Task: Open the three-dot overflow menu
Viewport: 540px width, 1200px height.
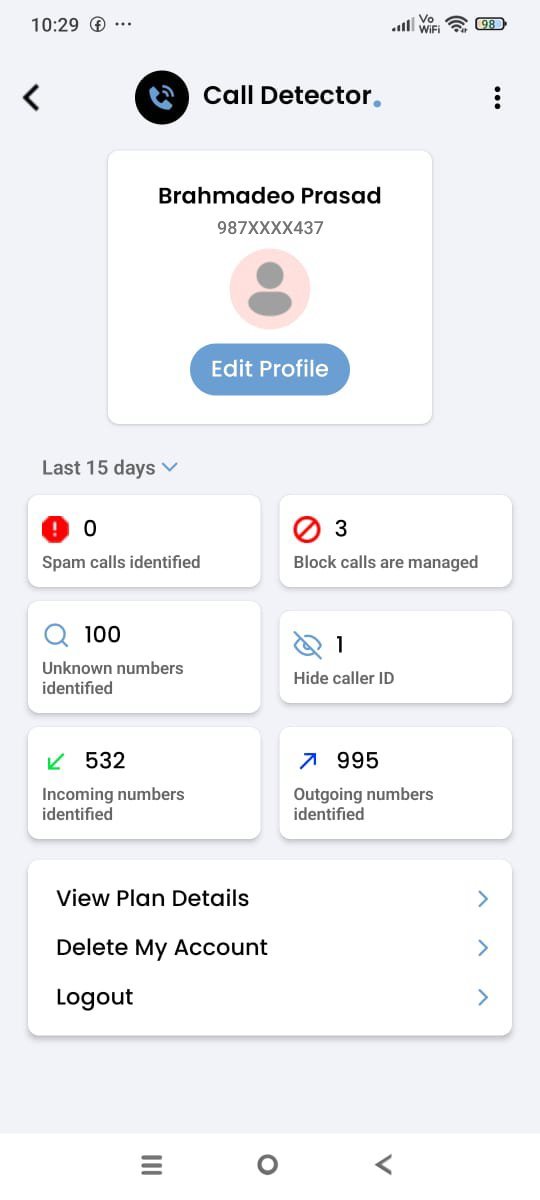Action: point(497,97)
